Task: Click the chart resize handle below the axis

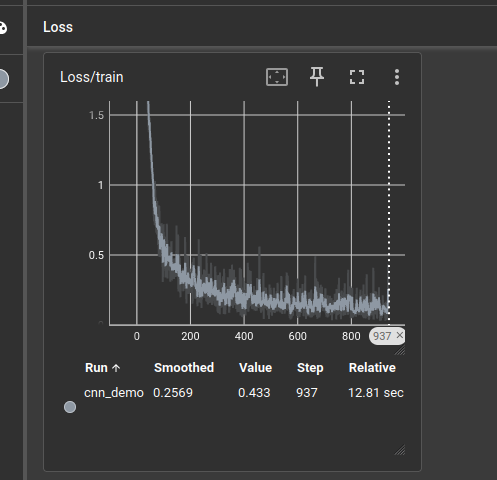Action: (399, 350)
